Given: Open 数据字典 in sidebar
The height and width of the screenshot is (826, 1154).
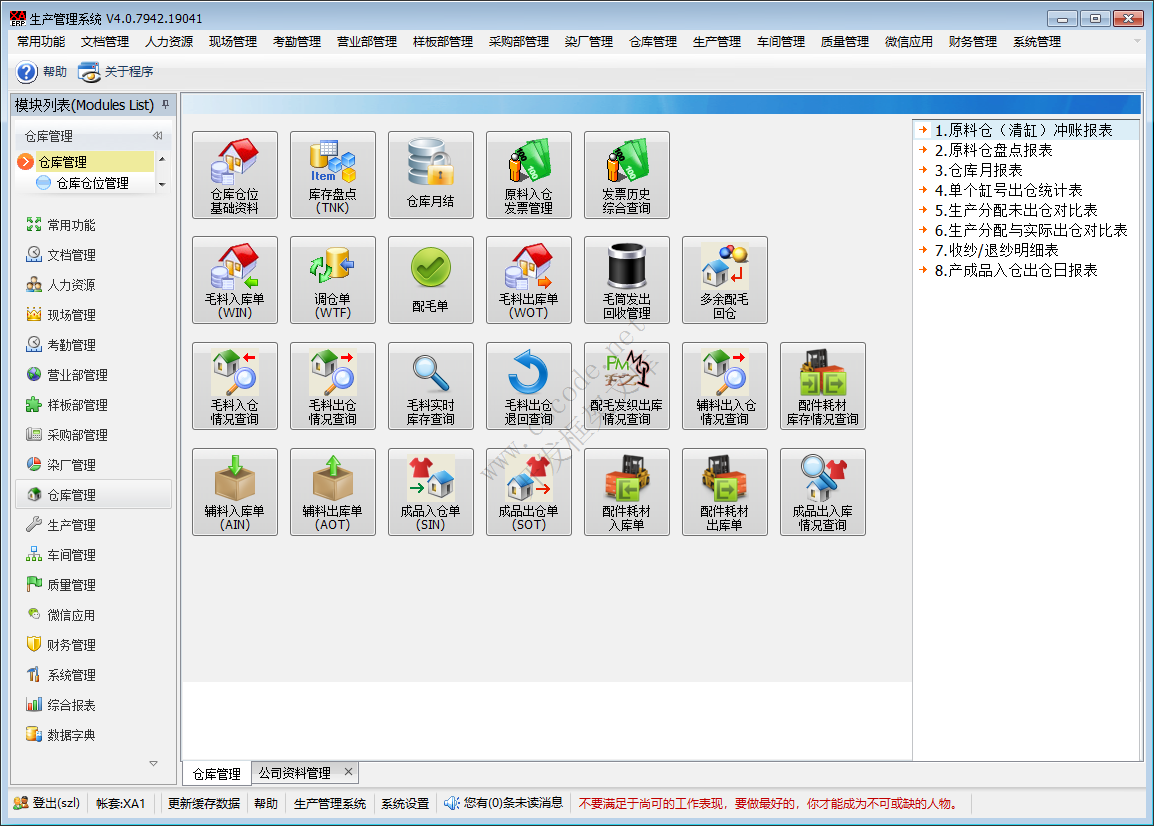Looking at the screenshot, I should (x=71, y=735).
